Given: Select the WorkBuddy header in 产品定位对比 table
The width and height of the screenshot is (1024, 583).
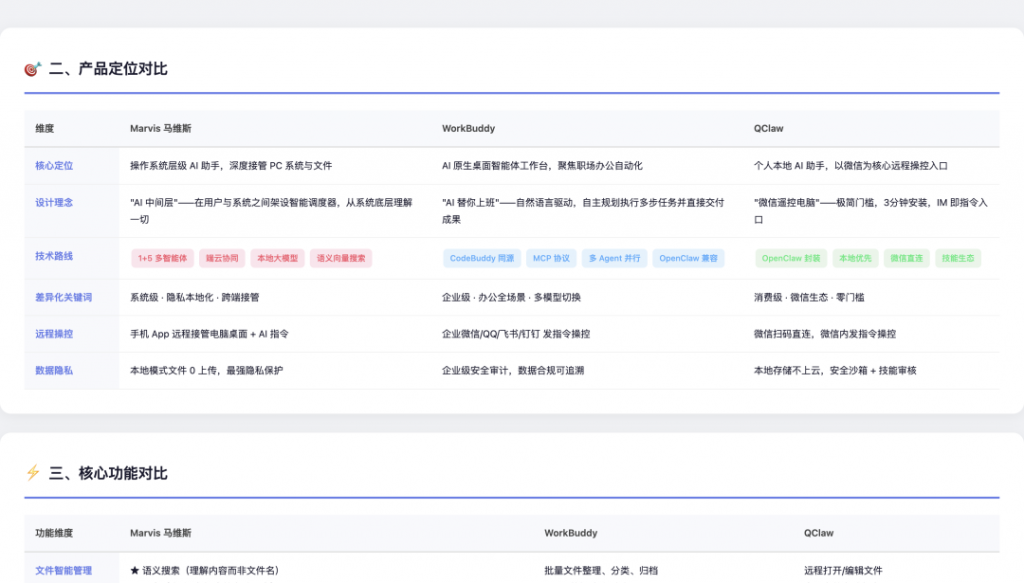Looking at the screenshot, I should [x=468, y=129].
